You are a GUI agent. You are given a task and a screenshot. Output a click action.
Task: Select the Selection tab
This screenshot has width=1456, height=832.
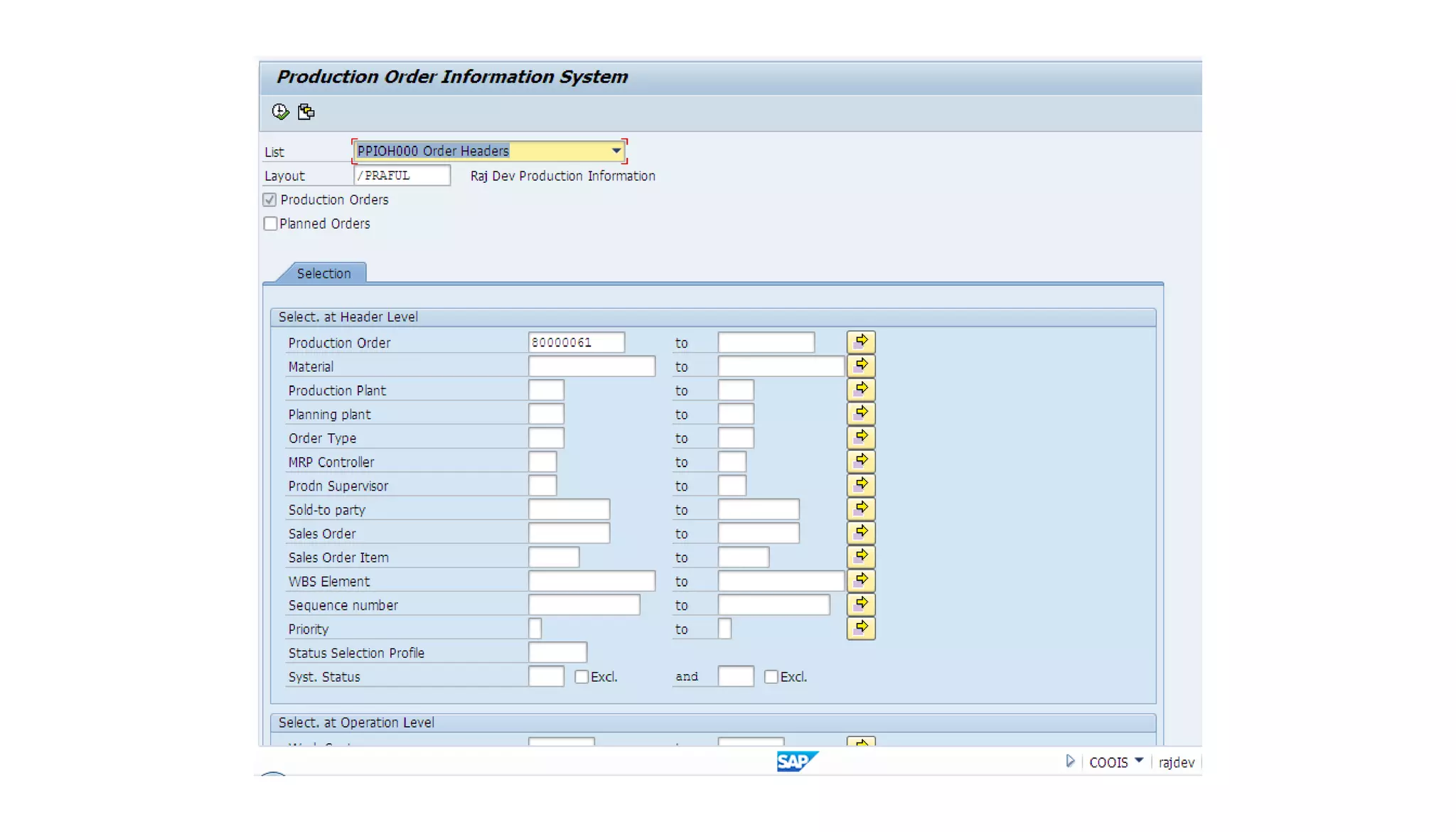click(323, 274)
